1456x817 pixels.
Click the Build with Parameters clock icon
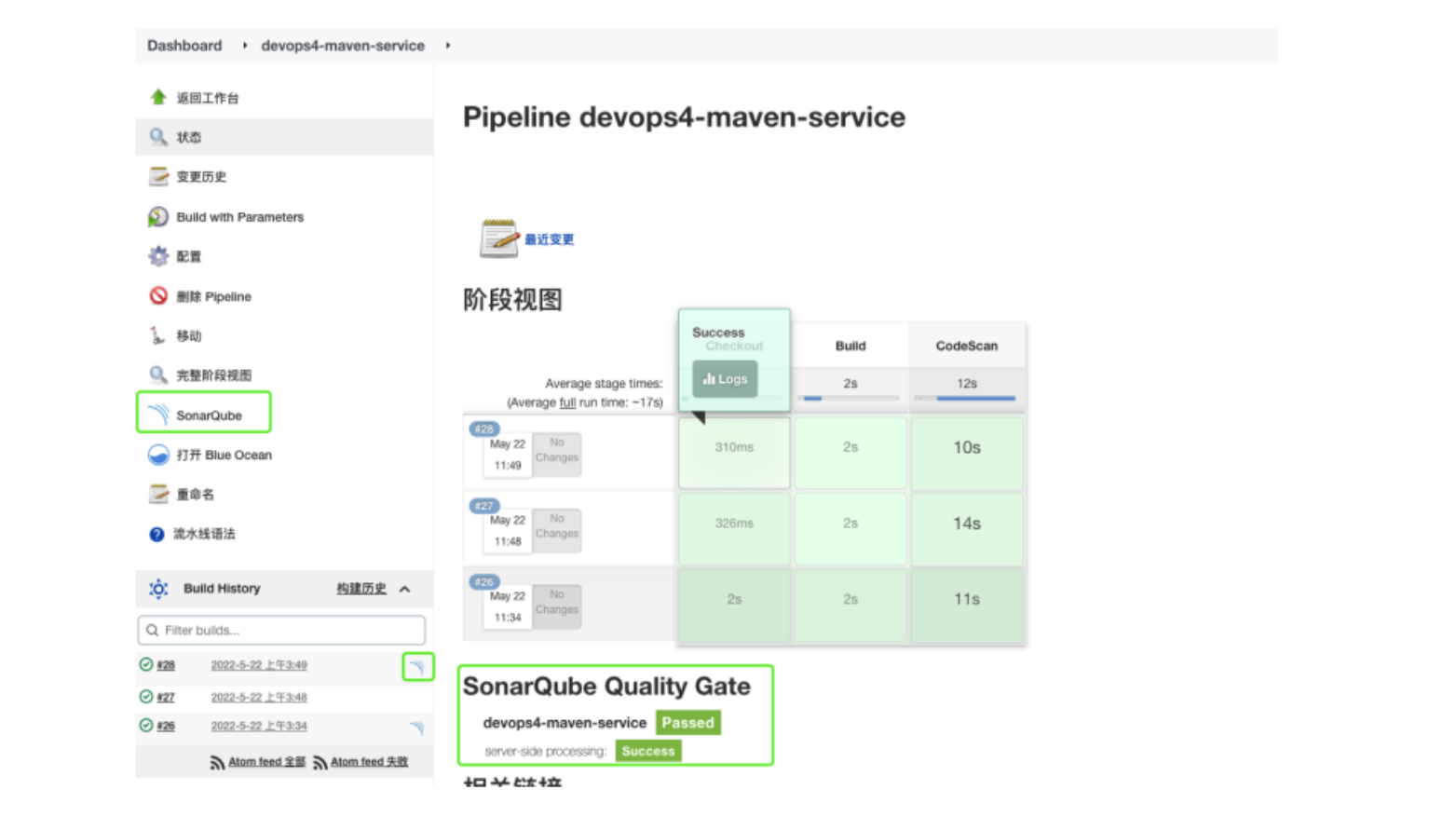click(x=158, y=216)
